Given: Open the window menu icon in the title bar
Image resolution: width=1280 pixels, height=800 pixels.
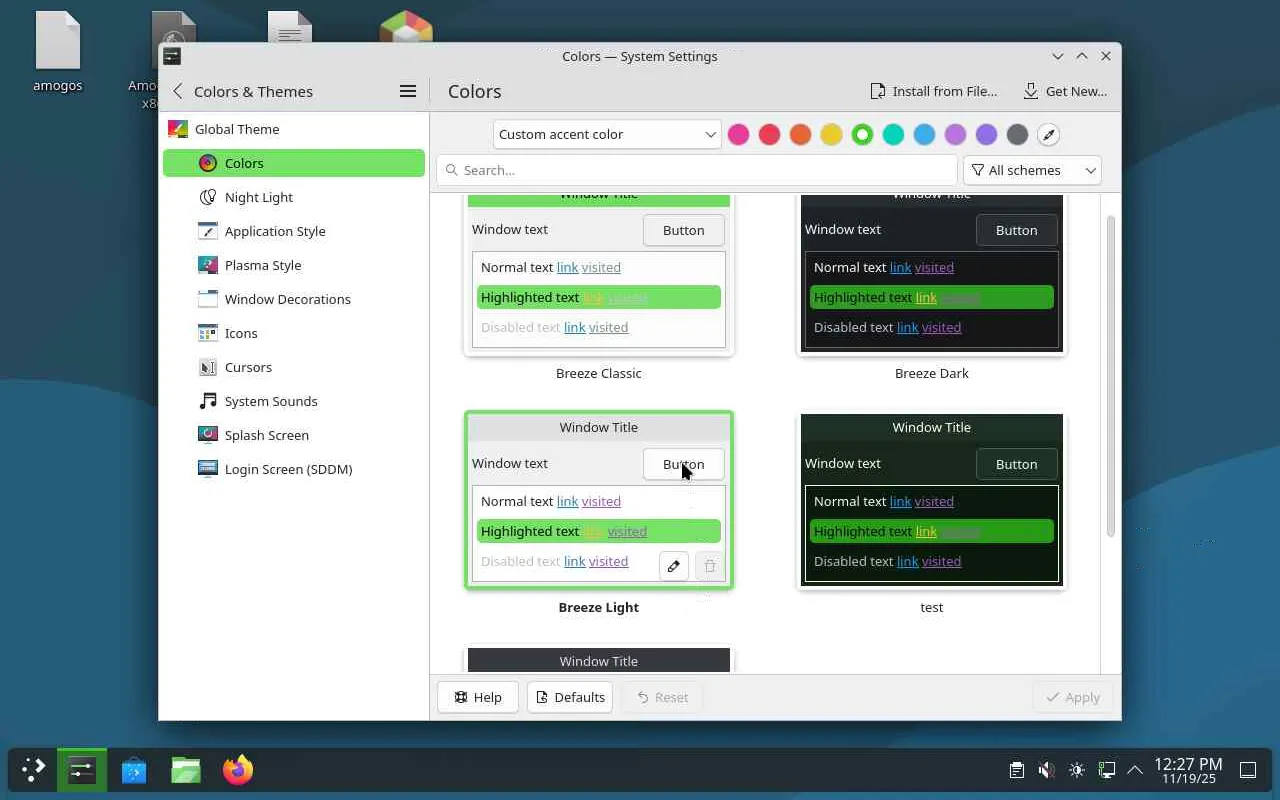Looking at the screenshot, I should pos(172,56).
